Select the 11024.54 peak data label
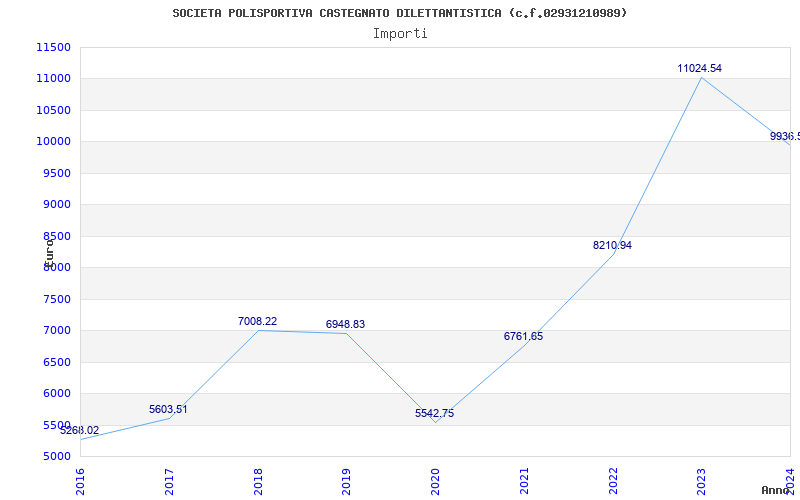800x500 pixels. coord(699,68)
